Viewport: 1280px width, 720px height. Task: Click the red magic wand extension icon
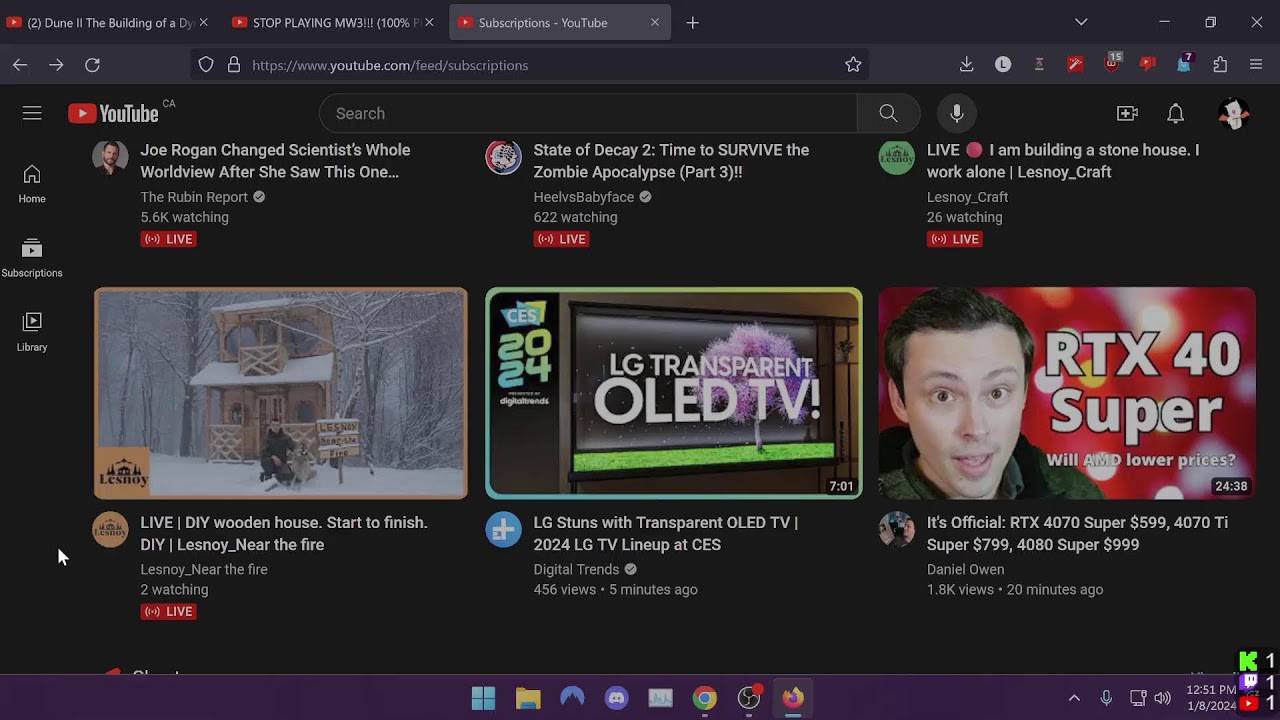click(1075, 65)
